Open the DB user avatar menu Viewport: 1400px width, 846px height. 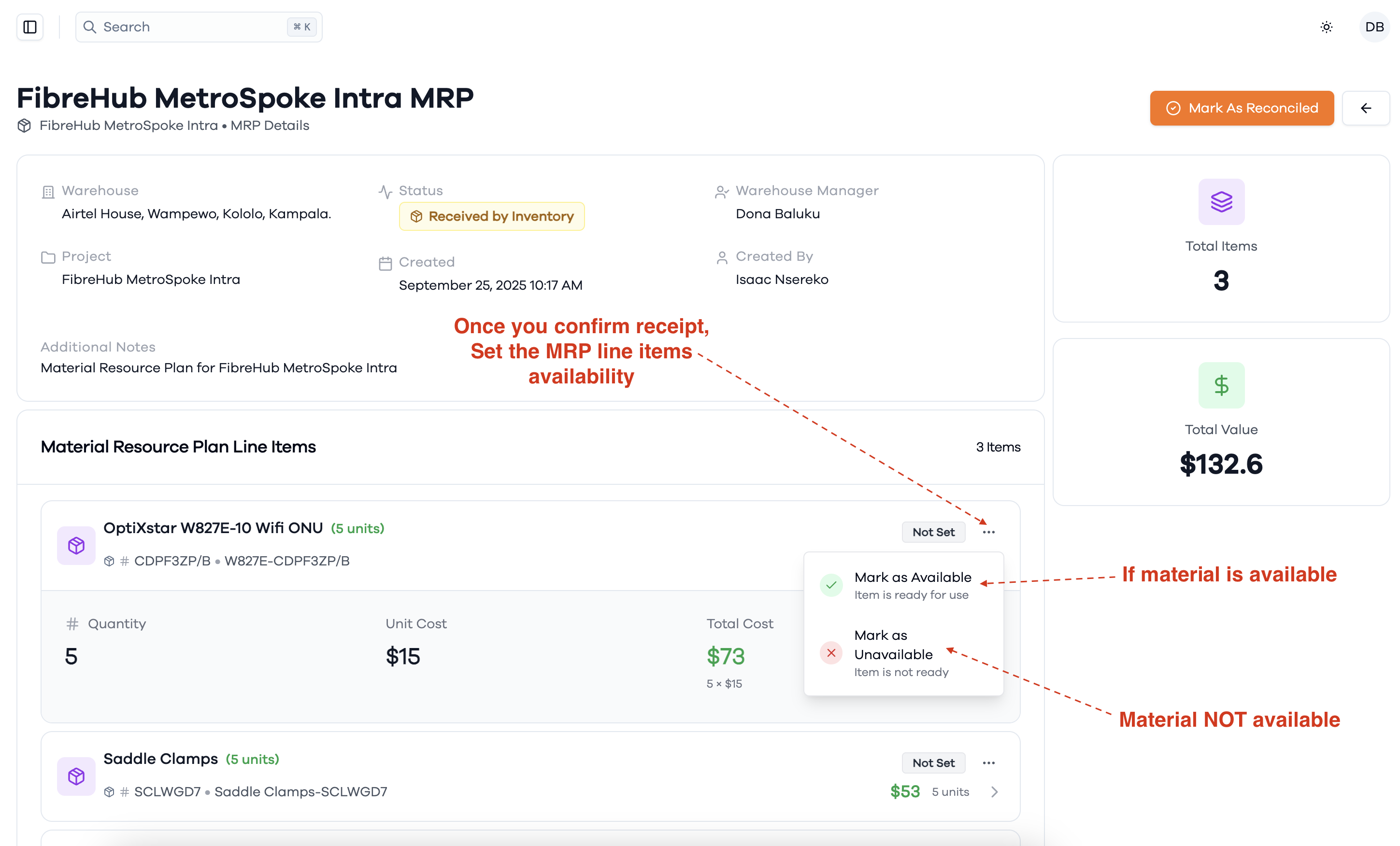click(x=1374, y=27)
